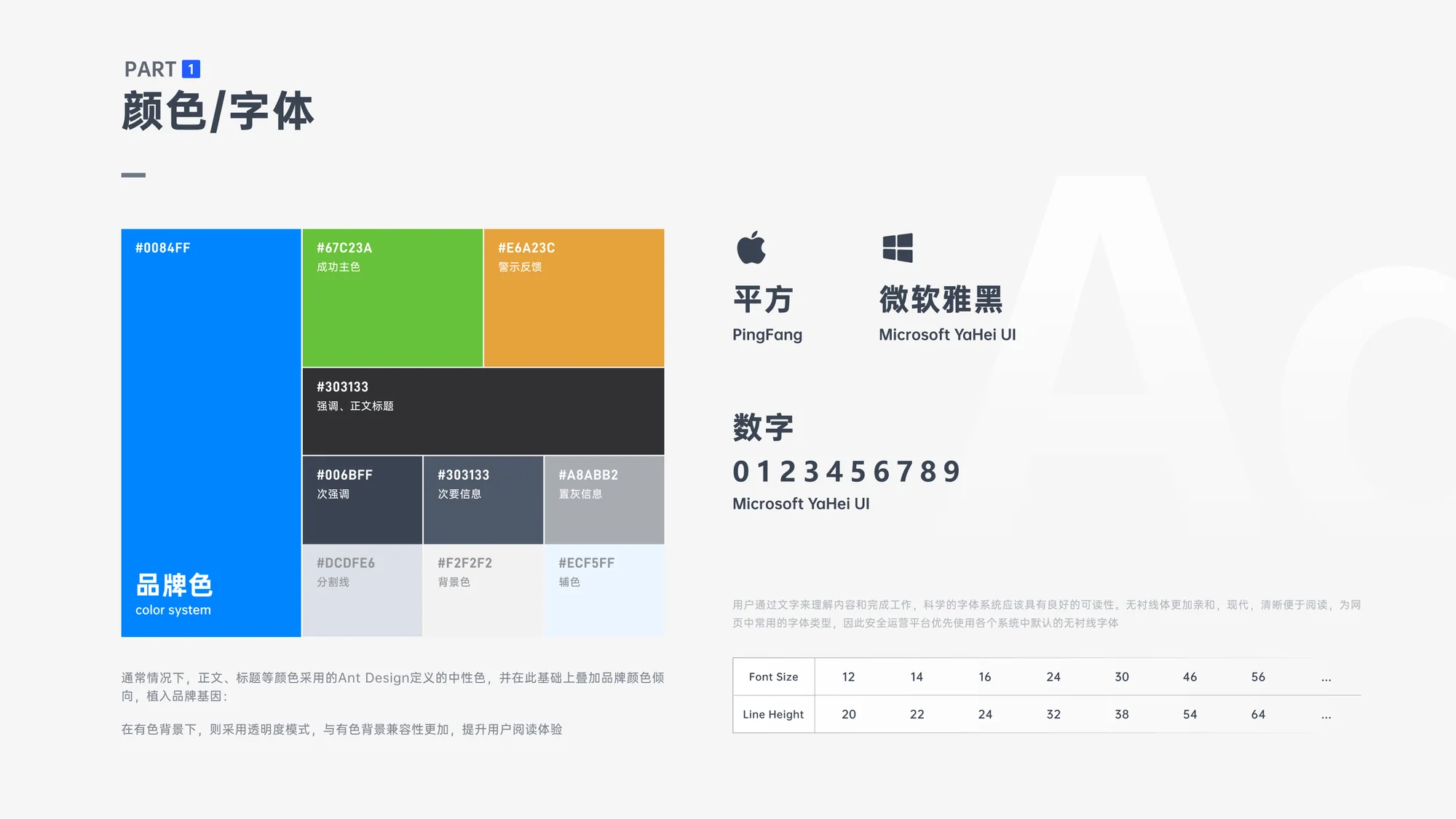Screen dimensions: 1456x819
Task: Click the Apple logo above 平方
Action: tap(751, 248)
